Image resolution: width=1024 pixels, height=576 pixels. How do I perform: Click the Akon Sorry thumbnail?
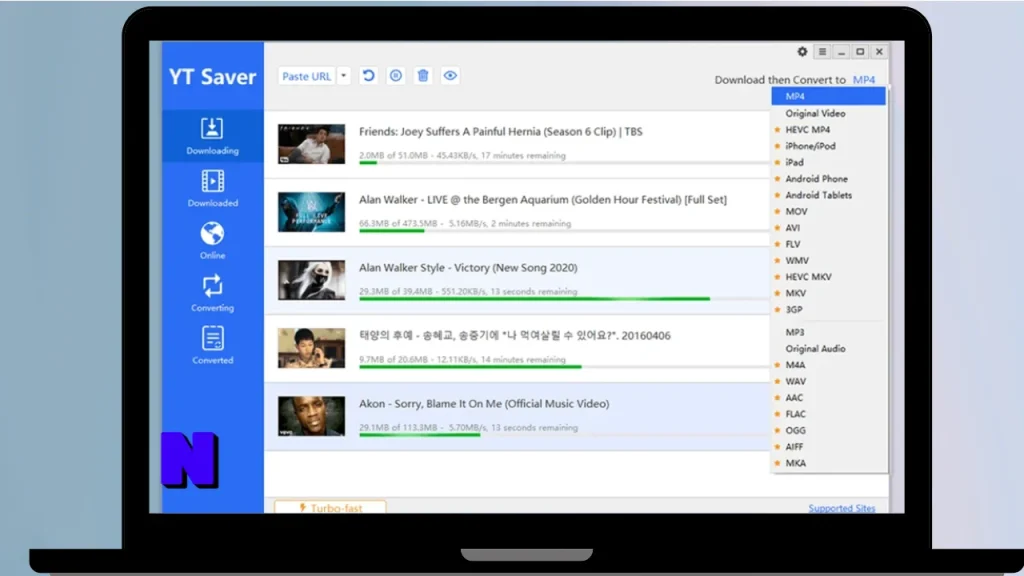click(312, 415)
